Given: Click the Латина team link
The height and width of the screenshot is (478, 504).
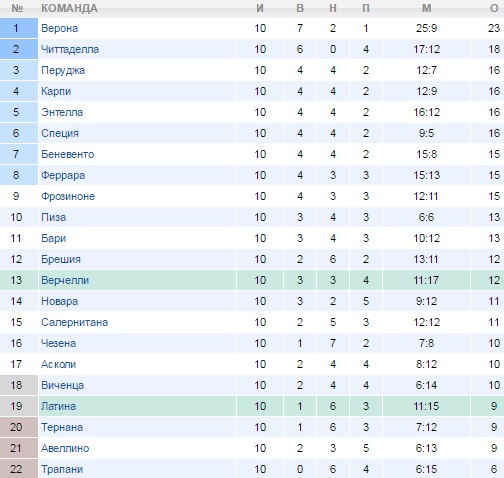Looking at the screenshot, I should point(59,406).
